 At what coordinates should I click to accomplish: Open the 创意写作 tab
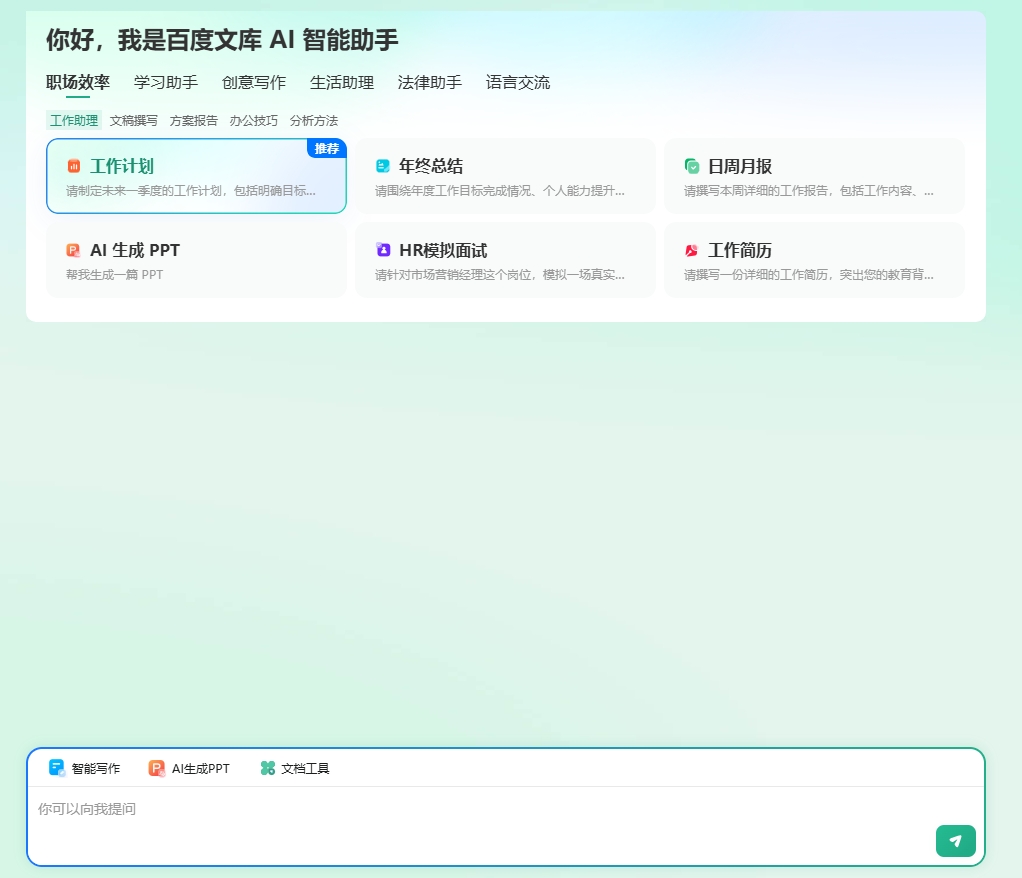(x=254, y=83)
